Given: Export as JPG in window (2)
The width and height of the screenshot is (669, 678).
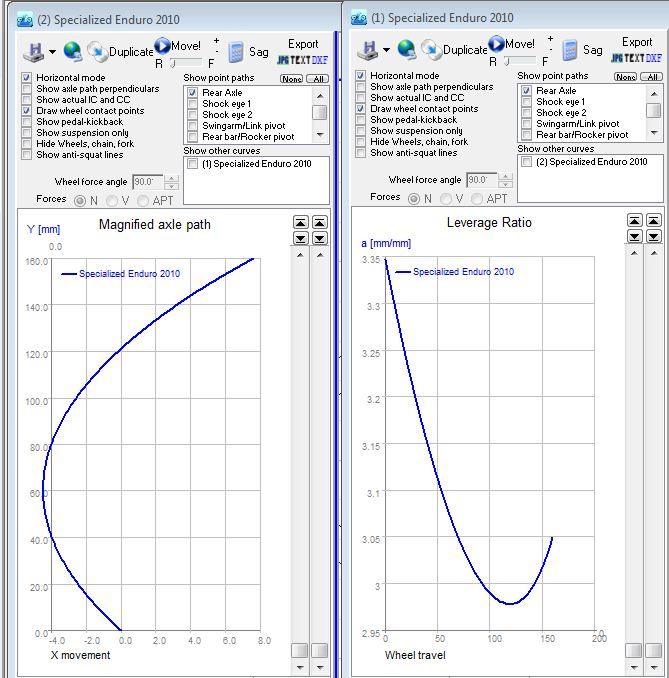Looking at the screenshot, I should coord(283,60).
